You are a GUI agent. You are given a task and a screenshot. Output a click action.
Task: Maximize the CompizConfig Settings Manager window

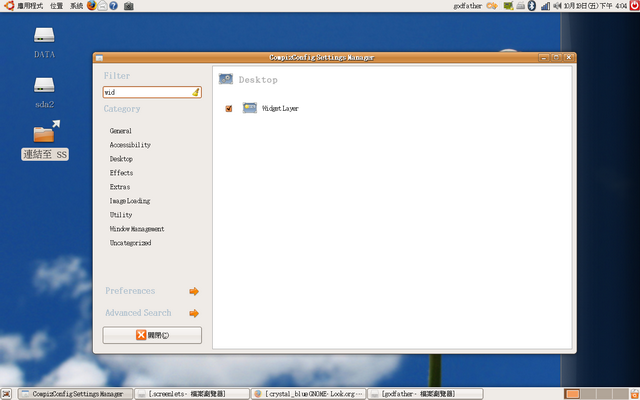coord(556,58)
